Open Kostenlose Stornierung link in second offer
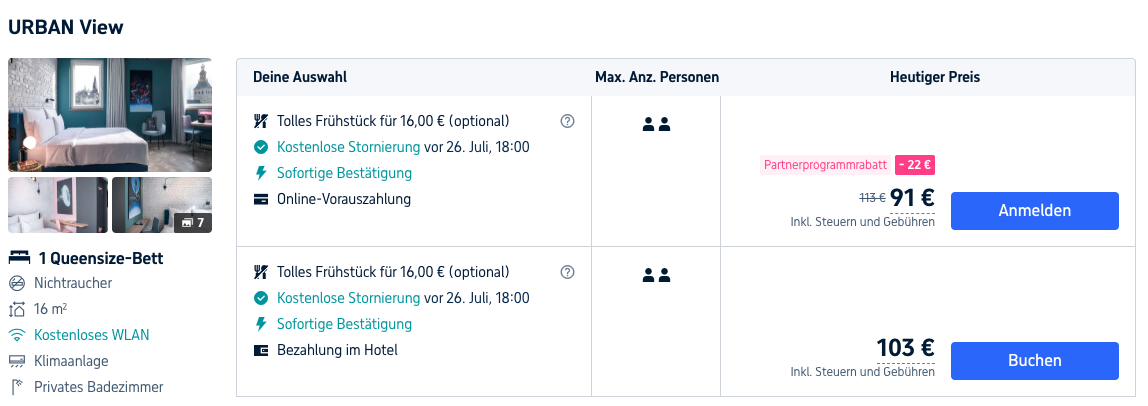Viewport: 1148px width, 406px height. 348,298
